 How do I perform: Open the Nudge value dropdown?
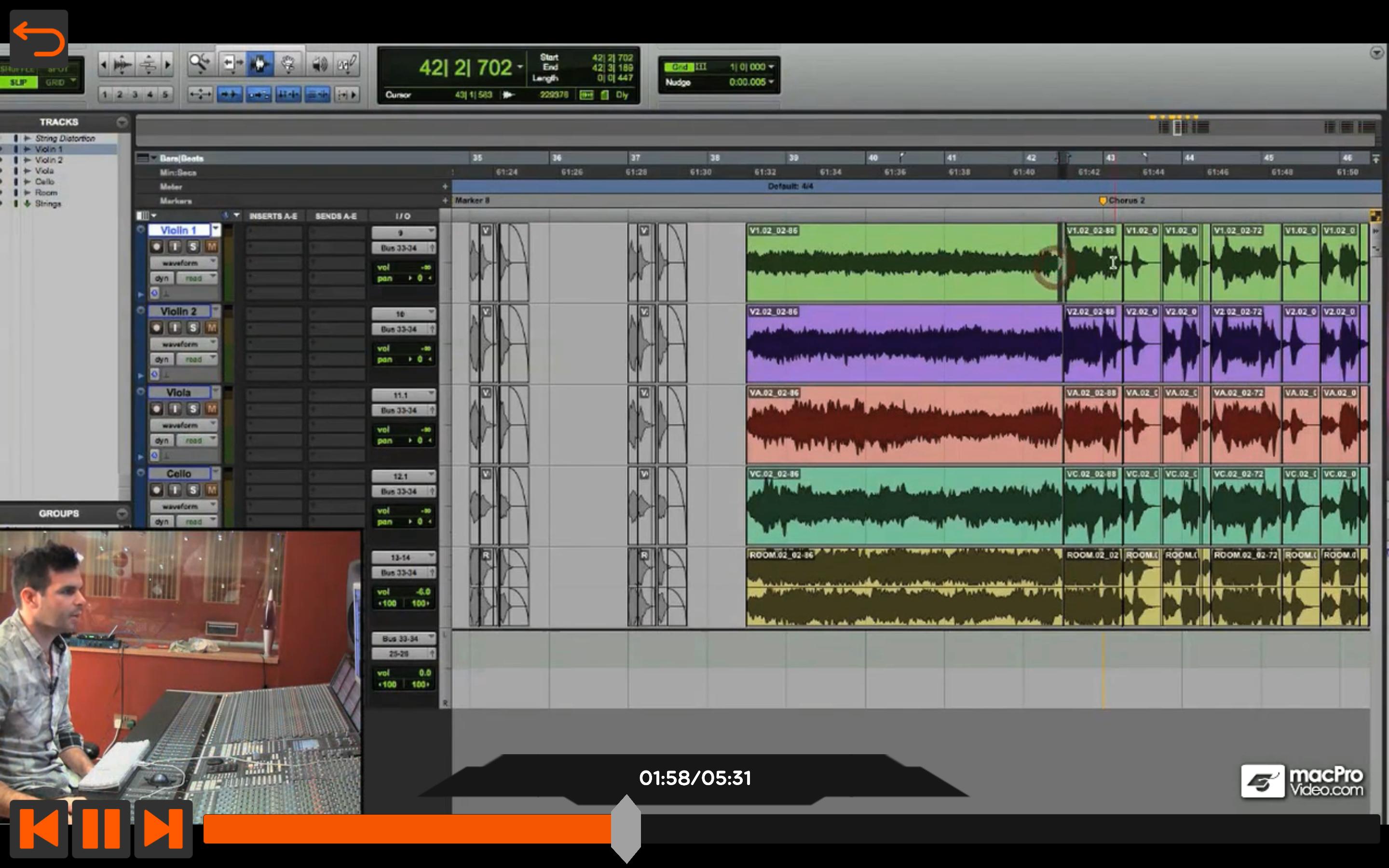[x=751, y=82]
